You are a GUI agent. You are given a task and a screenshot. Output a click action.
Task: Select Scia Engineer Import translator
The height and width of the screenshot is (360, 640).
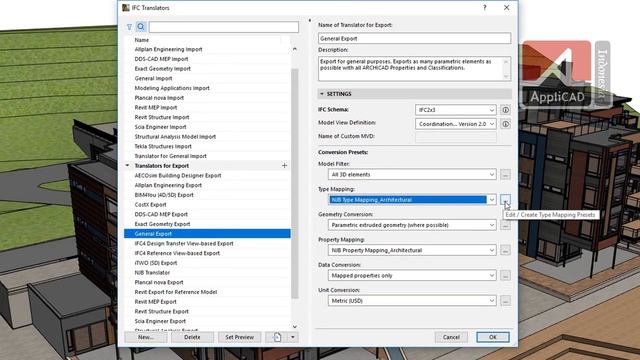207,127
